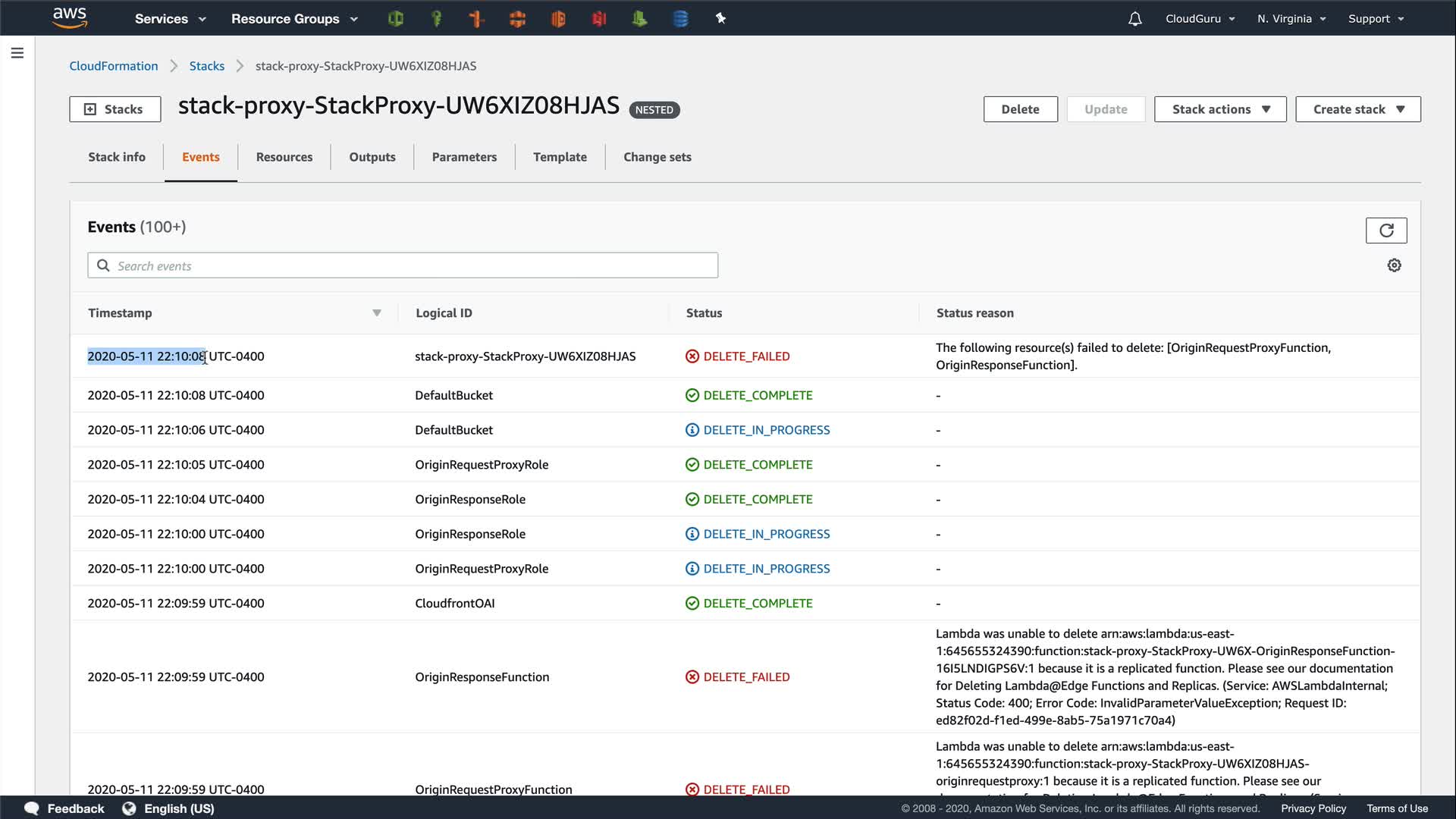Open events table settings gear
Screen dimensions: 1456x819
[1394, 265]
